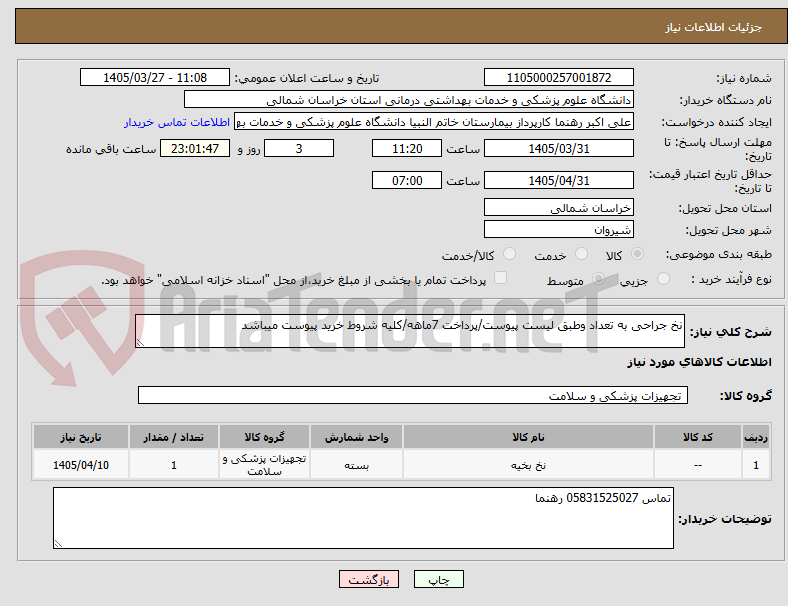Click the validity time field 07:00
Screen dimensions: 788x606
point(407,180)
